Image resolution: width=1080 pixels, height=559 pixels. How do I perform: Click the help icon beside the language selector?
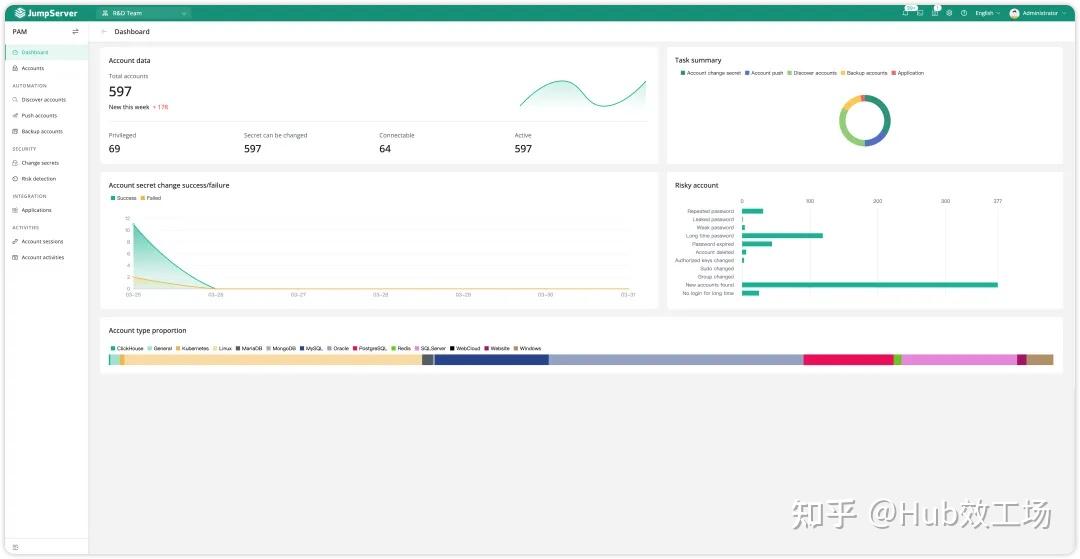[x=964, y=13]
